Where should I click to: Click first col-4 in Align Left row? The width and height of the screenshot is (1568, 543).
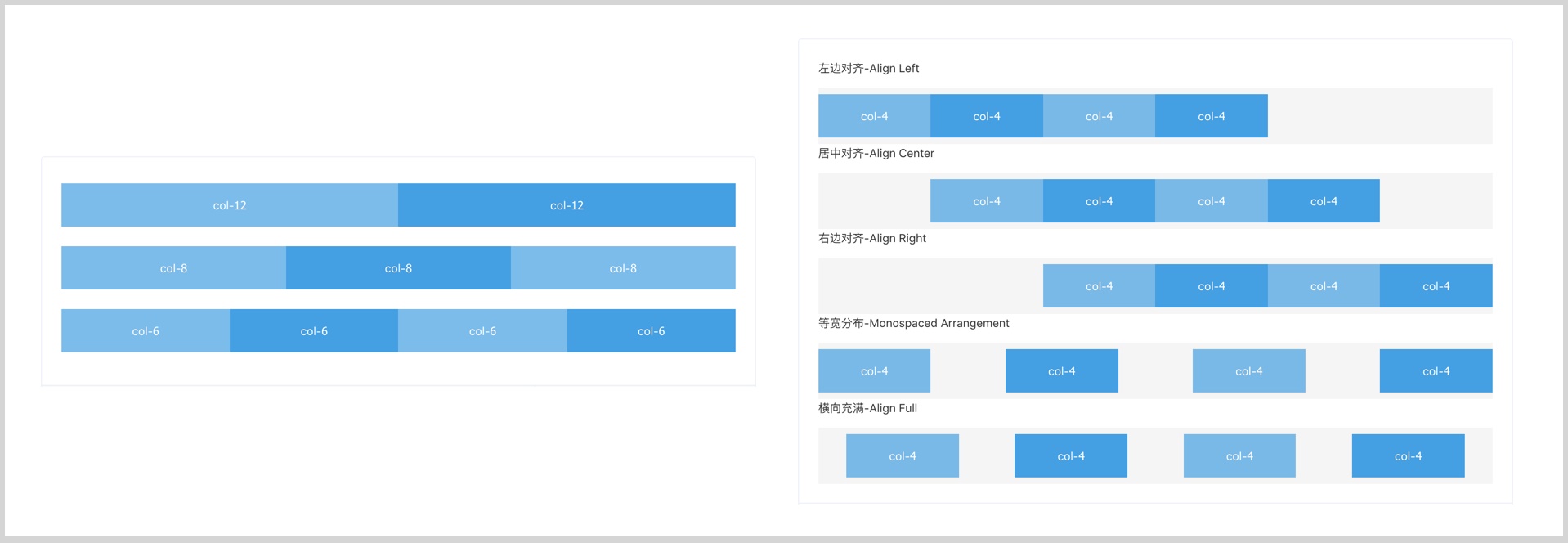(x=874, y=116)
